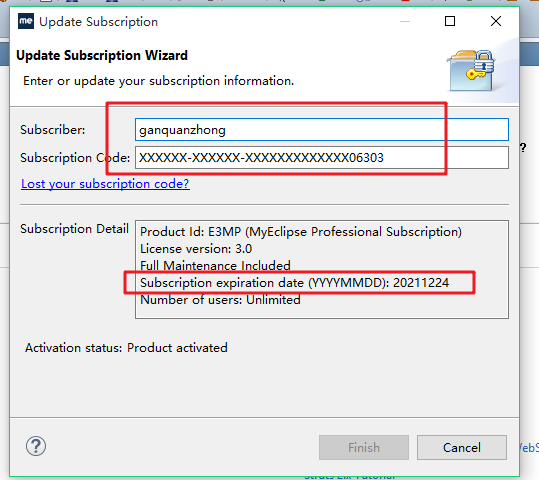Select 'Full Maintenance Included' text
This screenshot has width=539, height=480.
[x=215, y=265]
